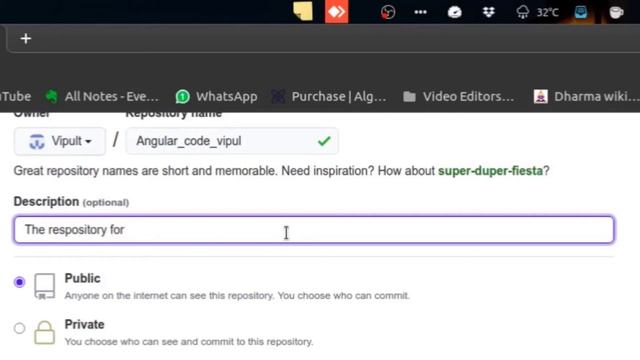Click the yellow sticky notes tray icon
The height and width of the screenshot is (360, 640).
[x=303, y=11]
